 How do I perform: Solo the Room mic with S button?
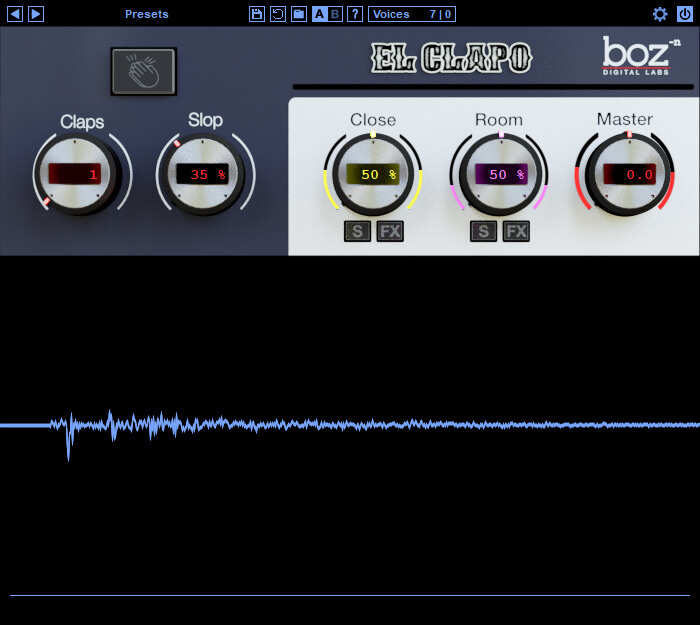coord(483,231)
